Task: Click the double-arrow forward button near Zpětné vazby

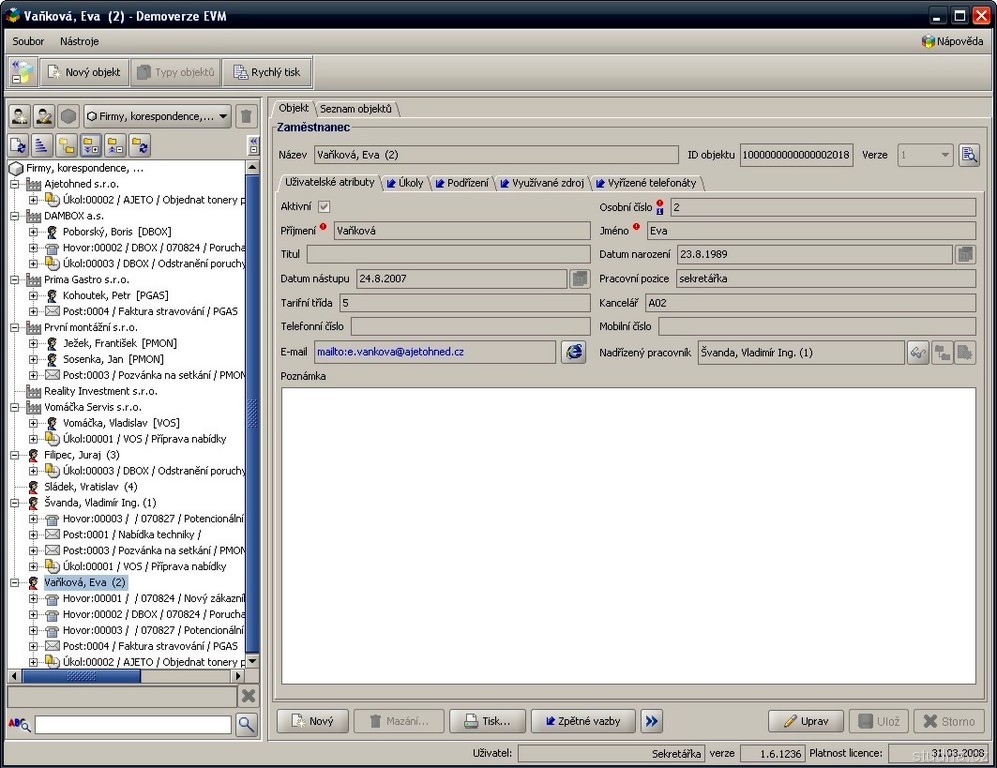Action: 652,721
